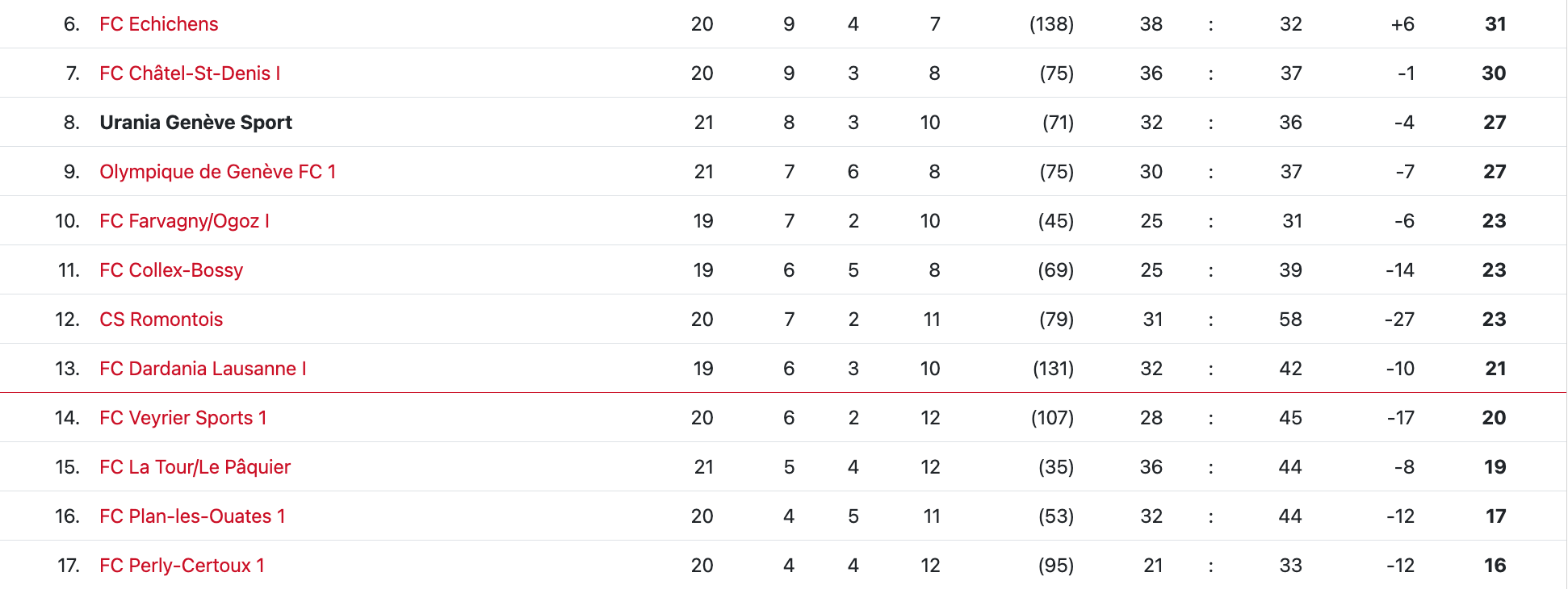Open FC Dardania Lausanne I team page

(203, 369)
